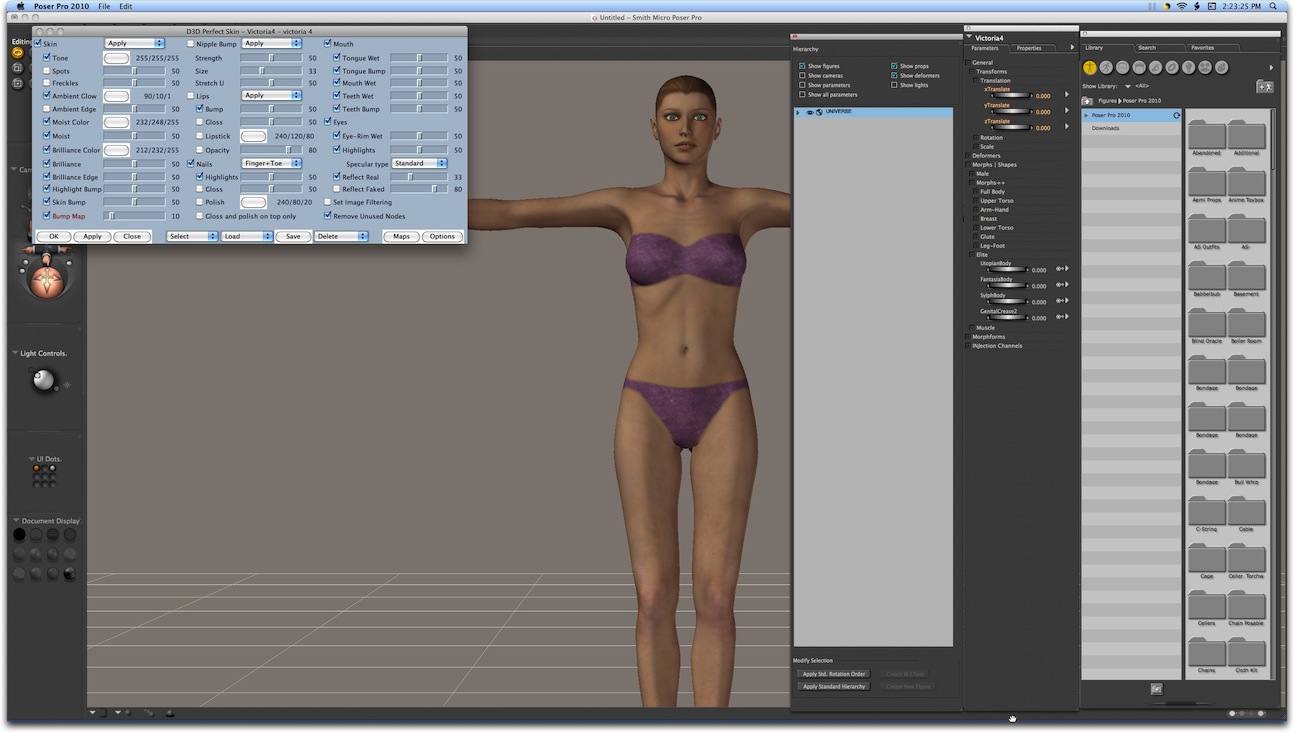
Task: Select the Figures library category icon
Action: click(1090, 67)
